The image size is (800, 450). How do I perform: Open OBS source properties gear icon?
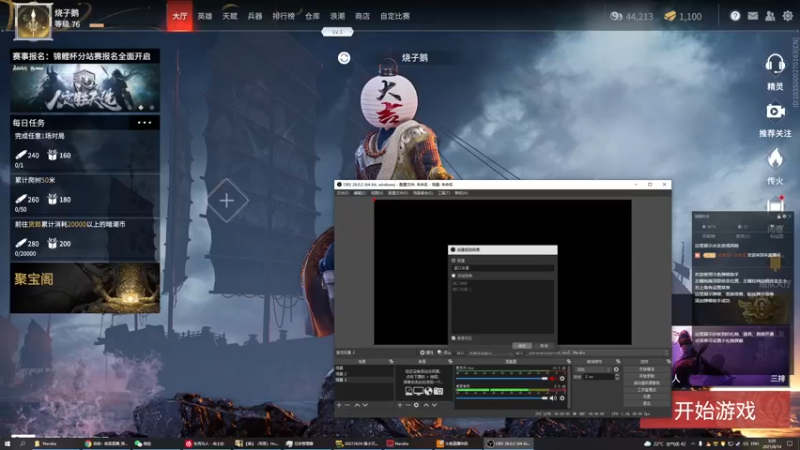tap(416, 405)
